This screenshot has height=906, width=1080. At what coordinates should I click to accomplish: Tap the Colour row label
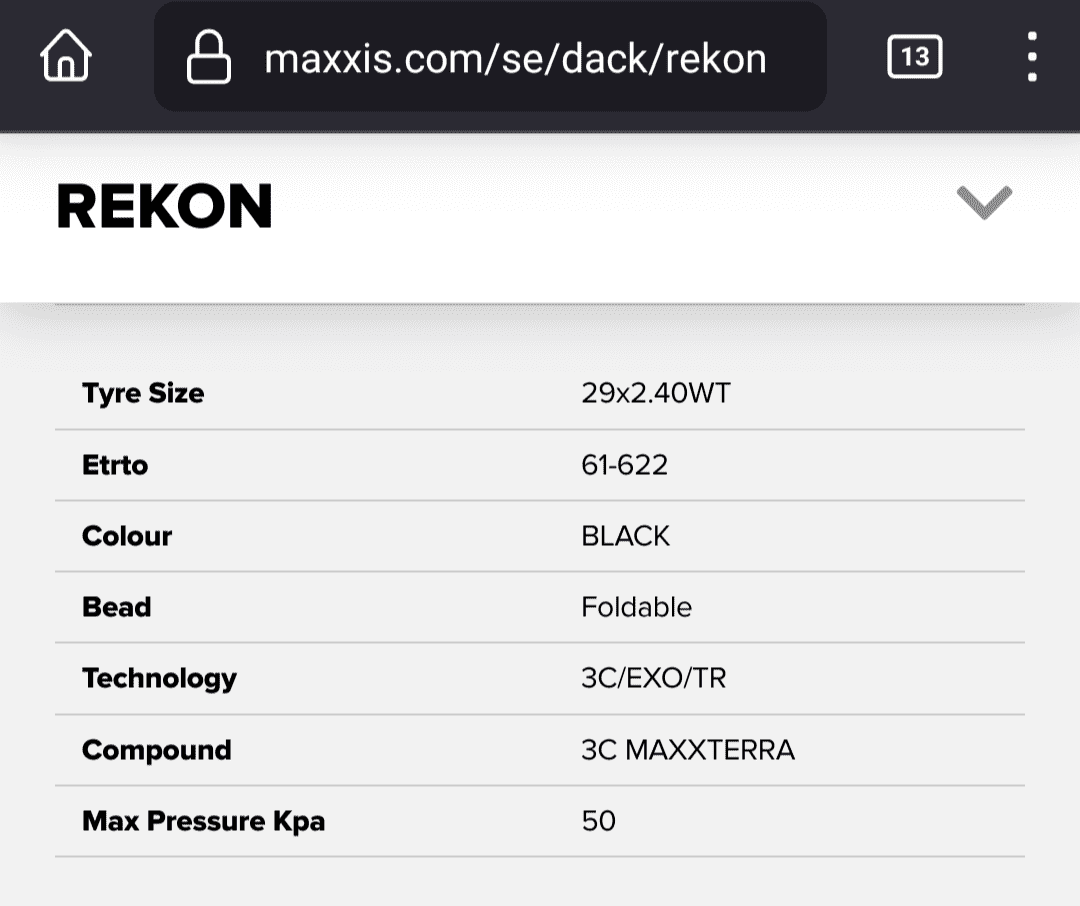point(127,536)
